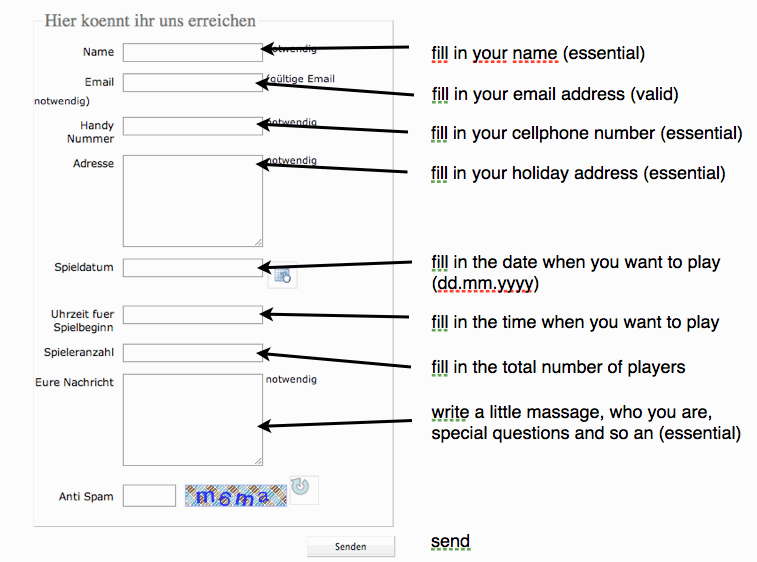
Task: Select the Anti Spam code input
Action: click(149, 496)
